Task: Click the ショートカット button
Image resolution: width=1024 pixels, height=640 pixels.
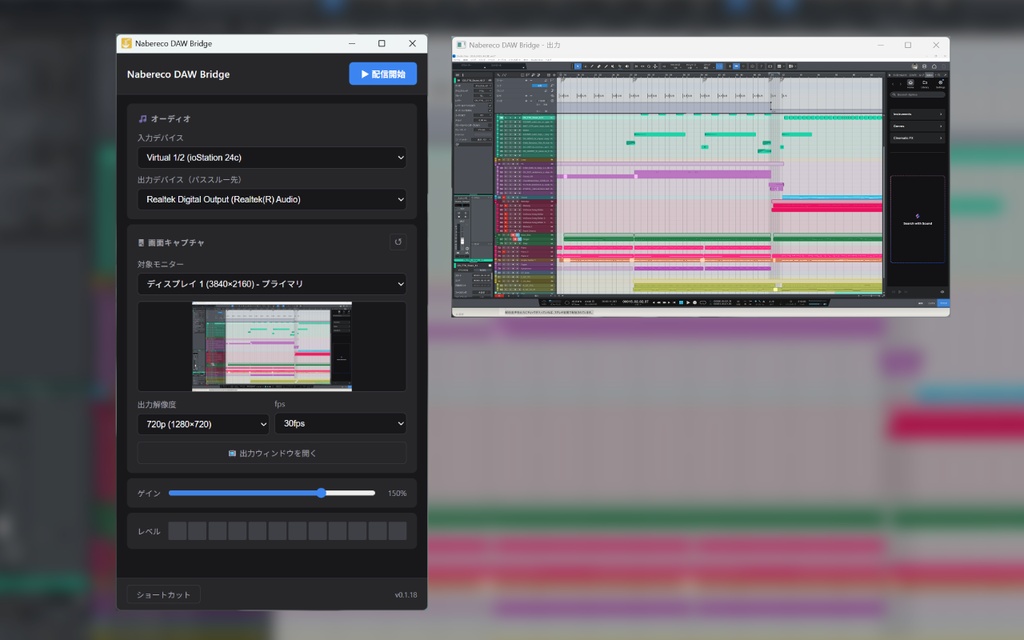Action: pyautogui.click(x=163, y=595)
